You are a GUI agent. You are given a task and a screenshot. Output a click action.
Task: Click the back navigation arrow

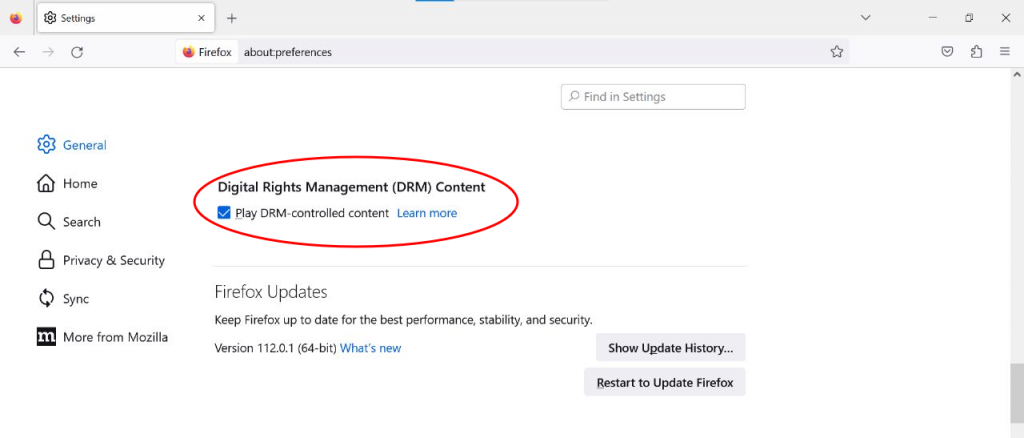(x=19, y=52)
